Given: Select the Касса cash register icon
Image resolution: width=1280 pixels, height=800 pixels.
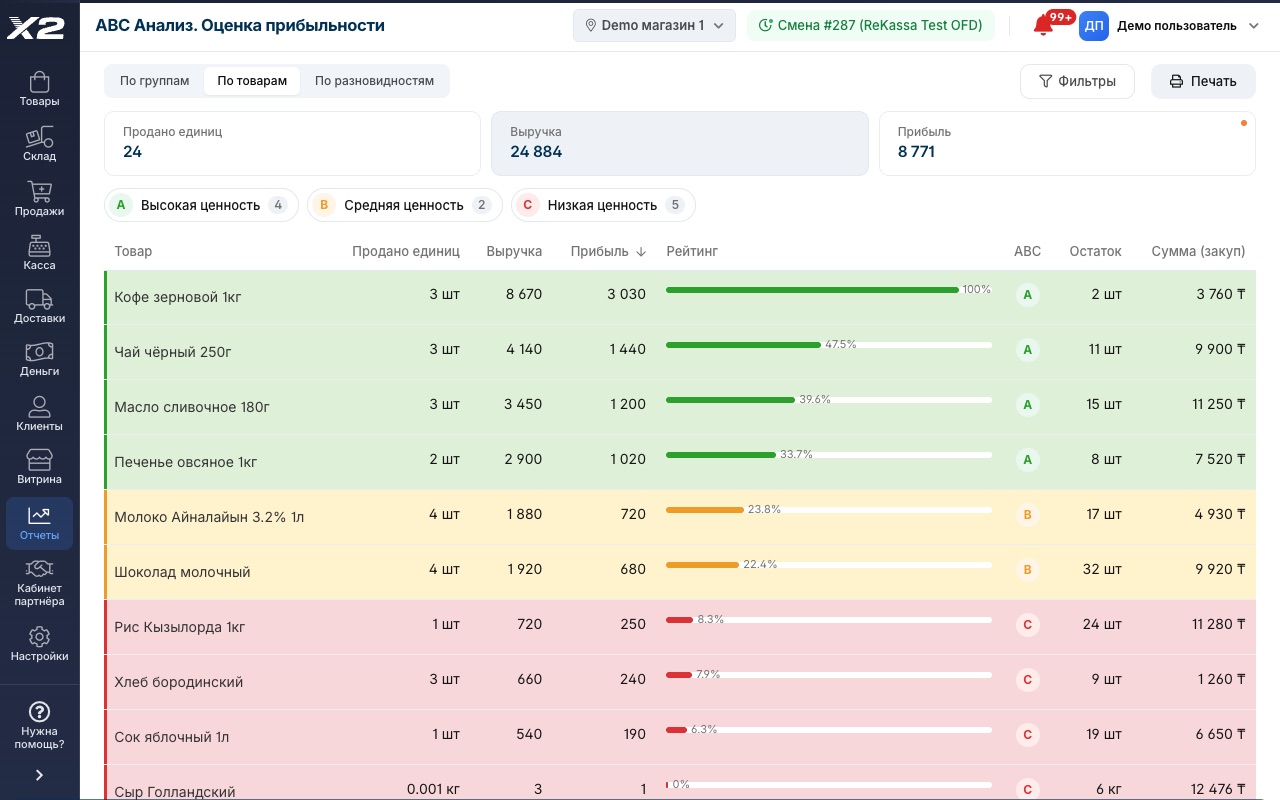Looking at the screenshot, I should (x=39, y=253).
